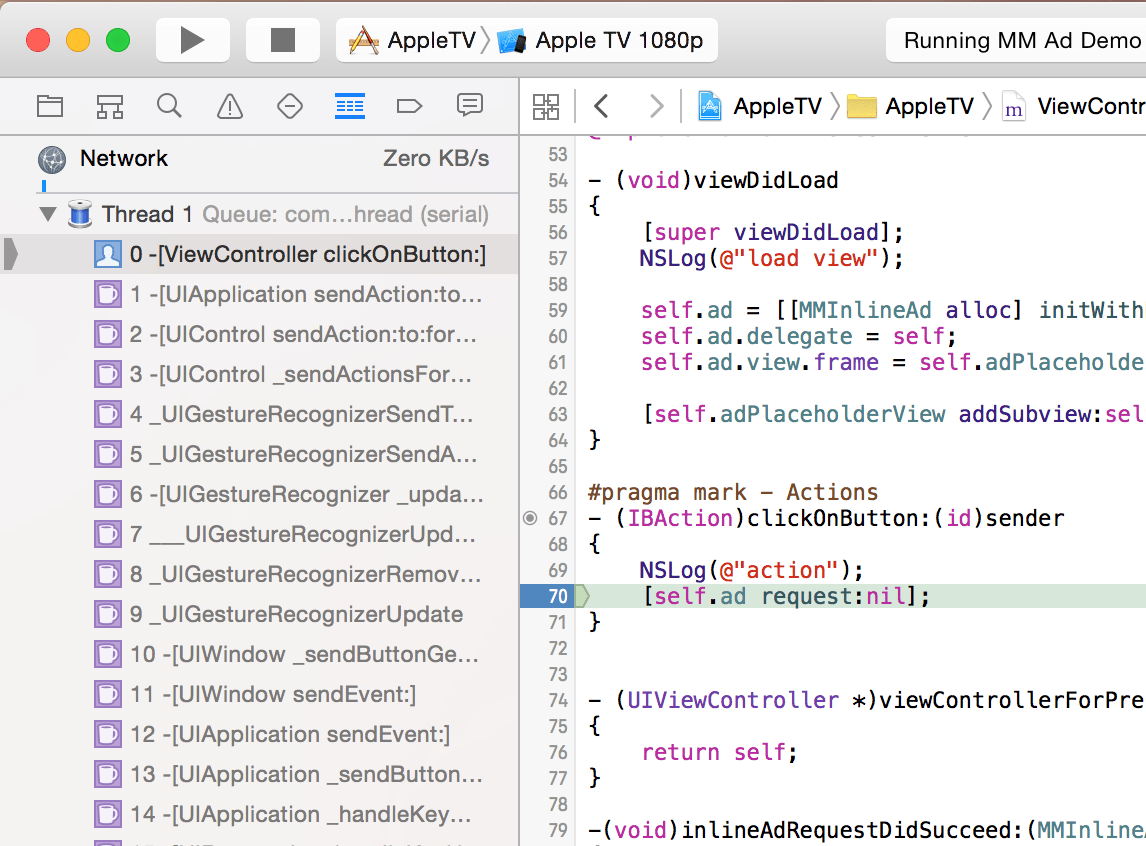Viewport: 1146px width, 846px height.
Task: Toggle the breakpoint on line 67
Action: point(529,518)
